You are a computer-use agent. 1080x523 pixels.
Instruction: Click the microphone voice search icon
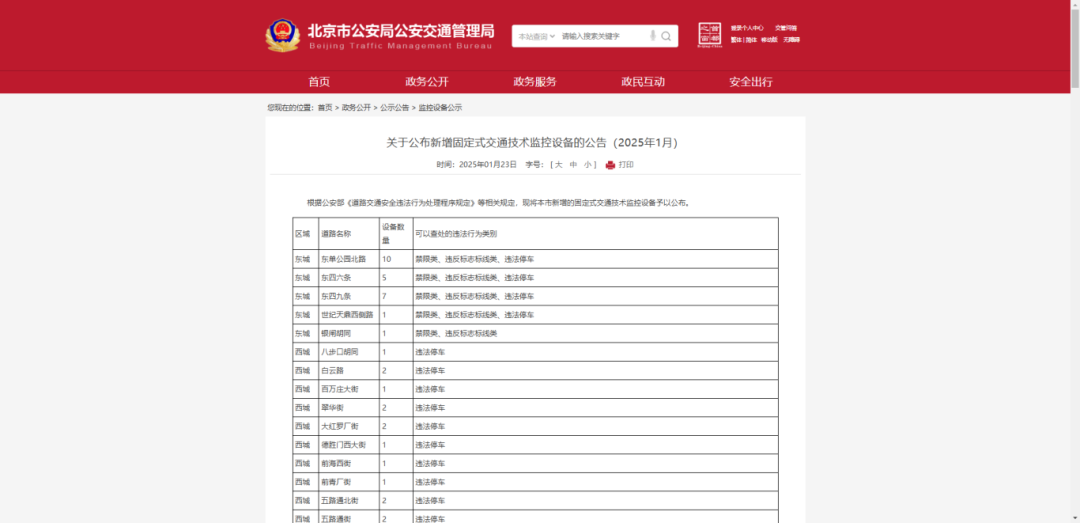point(653,36)
